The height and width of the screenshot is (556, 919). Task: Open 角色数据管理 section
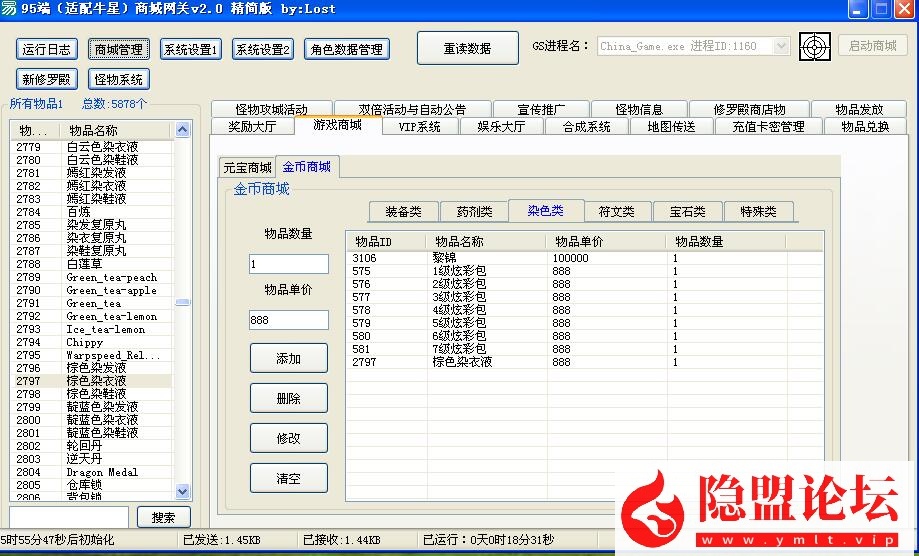click(346, 49)
